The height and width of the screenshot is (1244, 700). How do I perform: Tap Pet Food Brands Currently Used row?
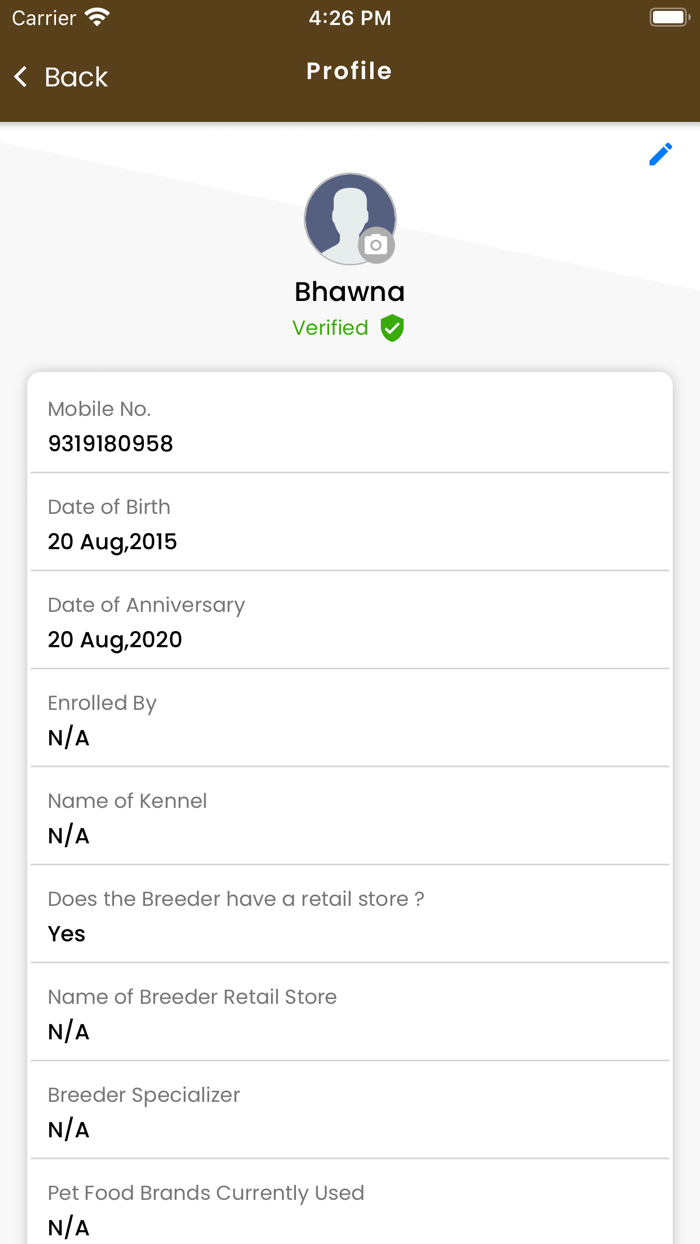349,1208
